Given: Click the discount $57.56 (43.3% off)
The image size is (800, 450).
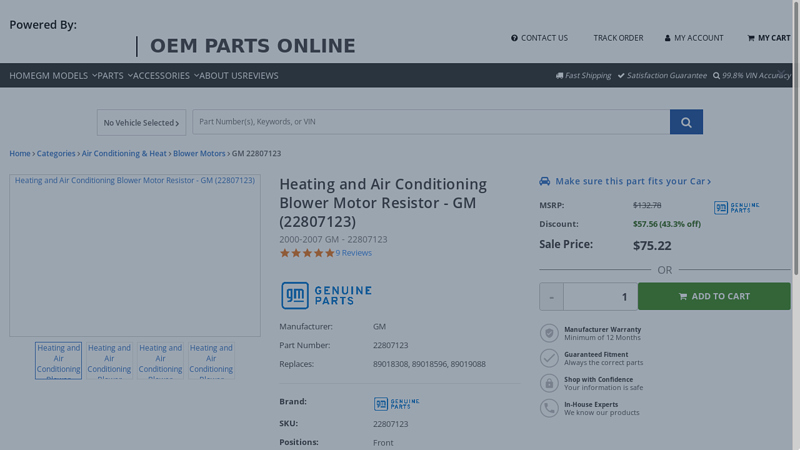Looking at the screenshot, I should pos(667,224).
